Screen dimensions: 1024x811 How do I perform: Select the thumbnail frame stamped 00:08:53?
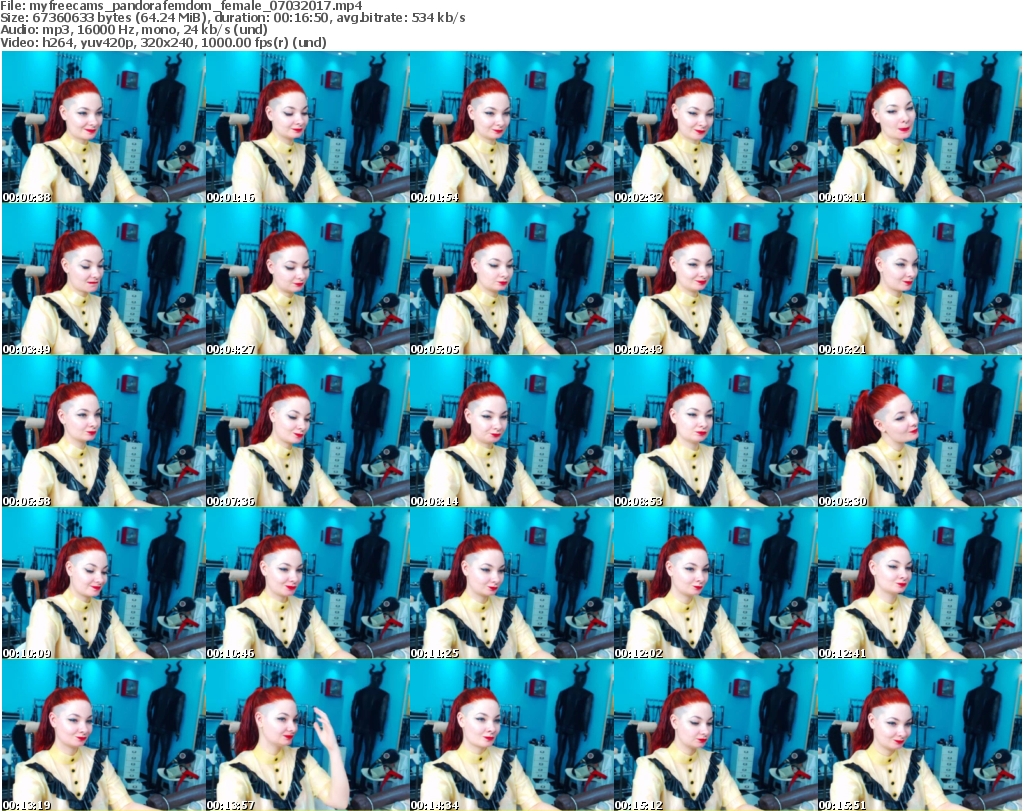pyautogui.click(x=715, y=431)
